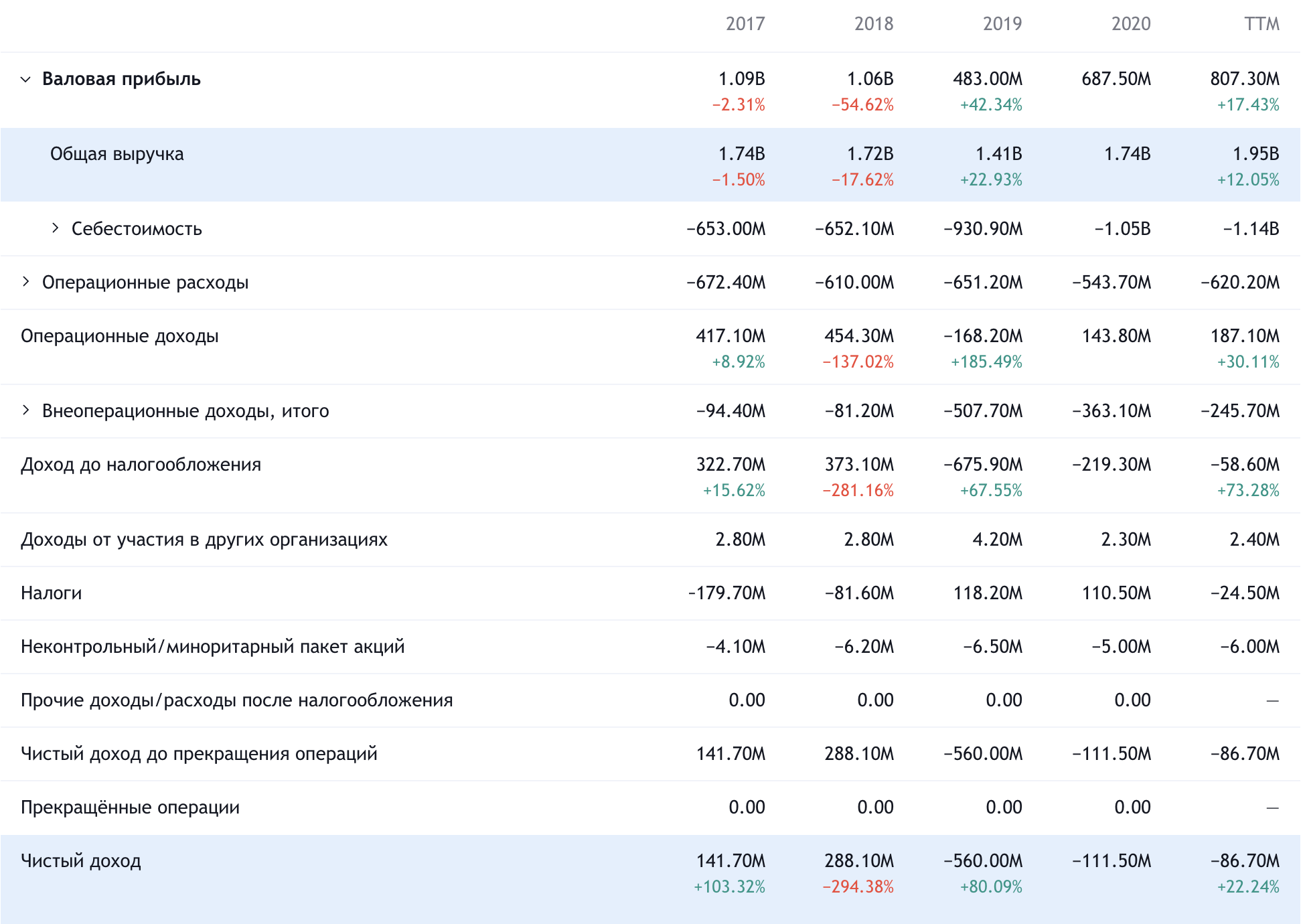Viewport: 1303px width, 924px height.
Task: Click the −294.38% net income change
Action: [x=858, y=887]
